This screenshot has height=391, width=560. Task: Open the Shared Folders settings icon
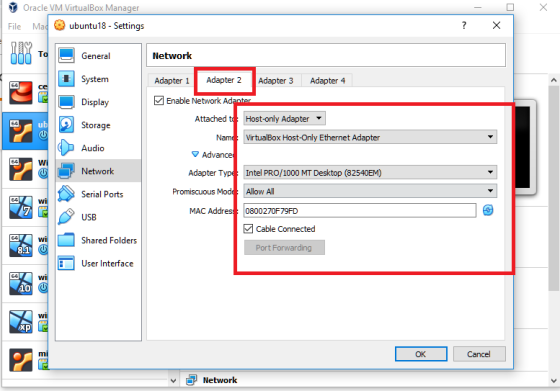tap(67, 240)
